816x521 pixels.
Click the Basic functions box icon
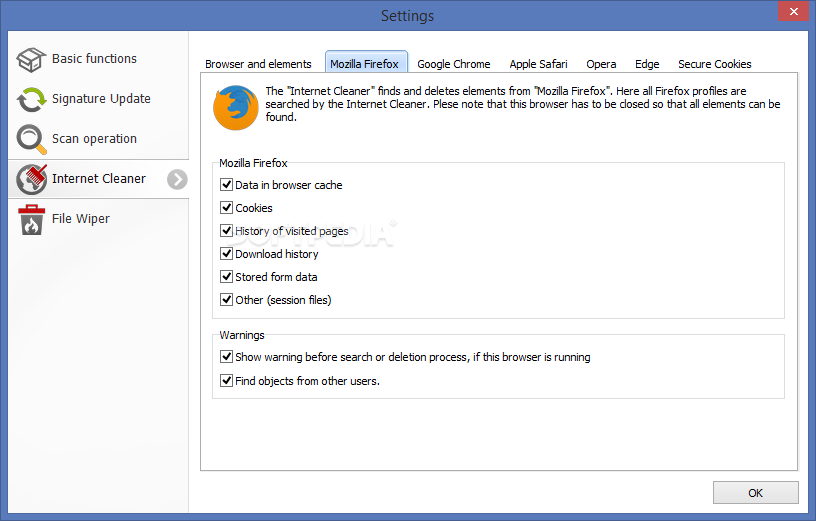coord(31,59)
